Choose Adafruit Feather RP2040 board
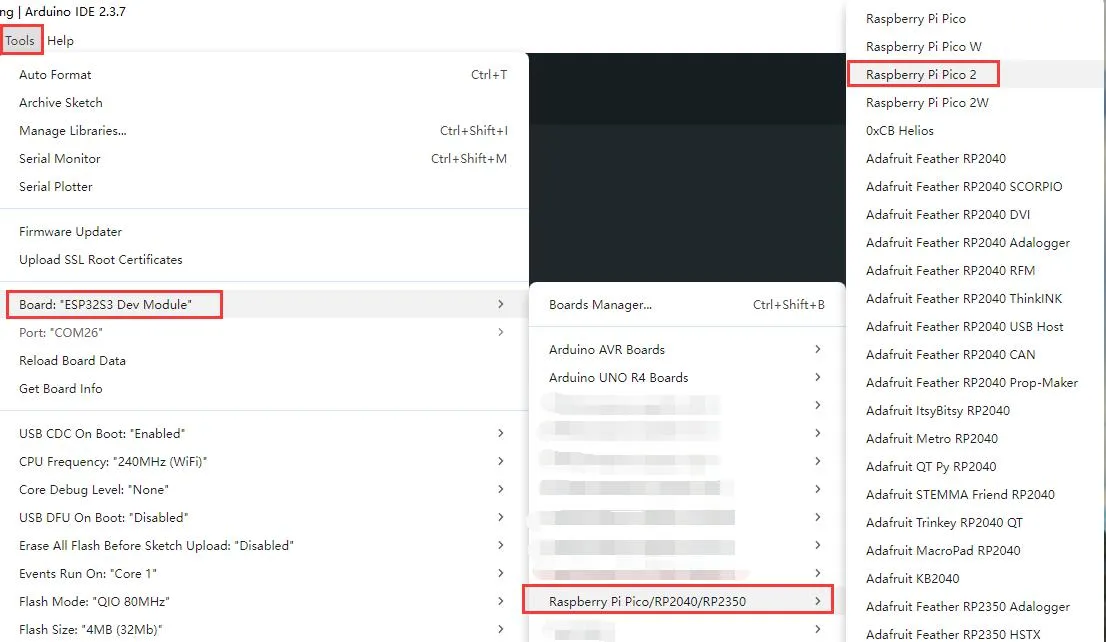The height and width of the screenshot is (642, 1106). (936, 159)
